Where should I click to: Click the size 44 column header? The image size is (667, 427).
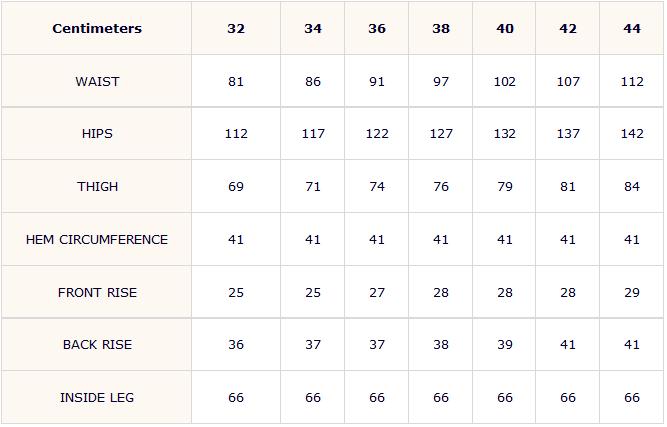pos(632,29)
